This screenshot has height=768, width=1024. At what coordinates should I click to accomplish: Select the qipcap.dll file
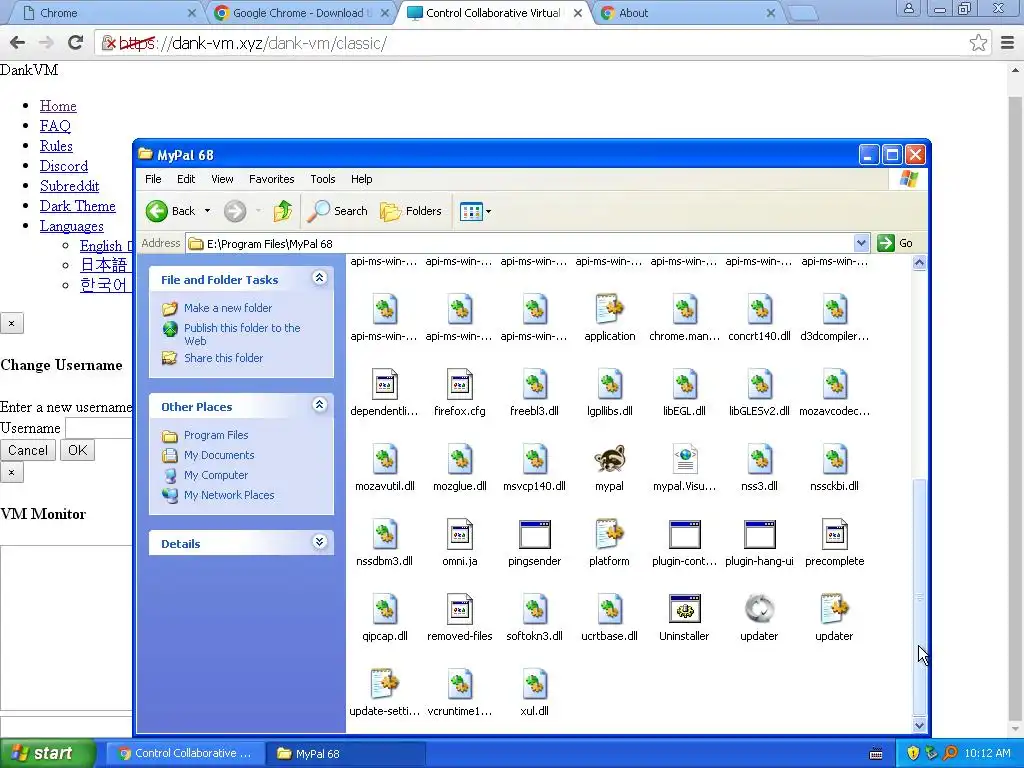pos(385,609)
